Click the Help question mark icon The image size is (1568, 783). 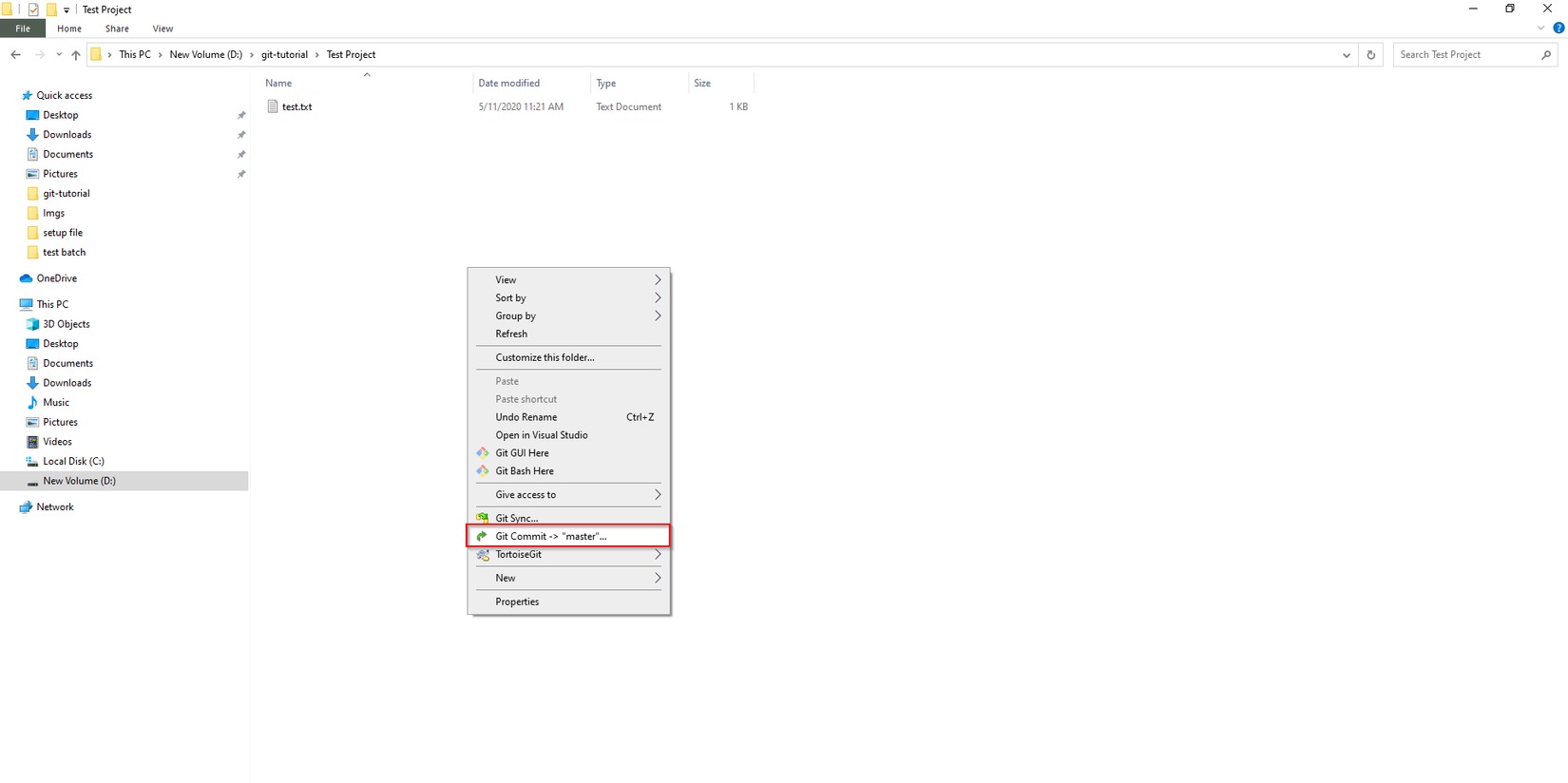1558,29
